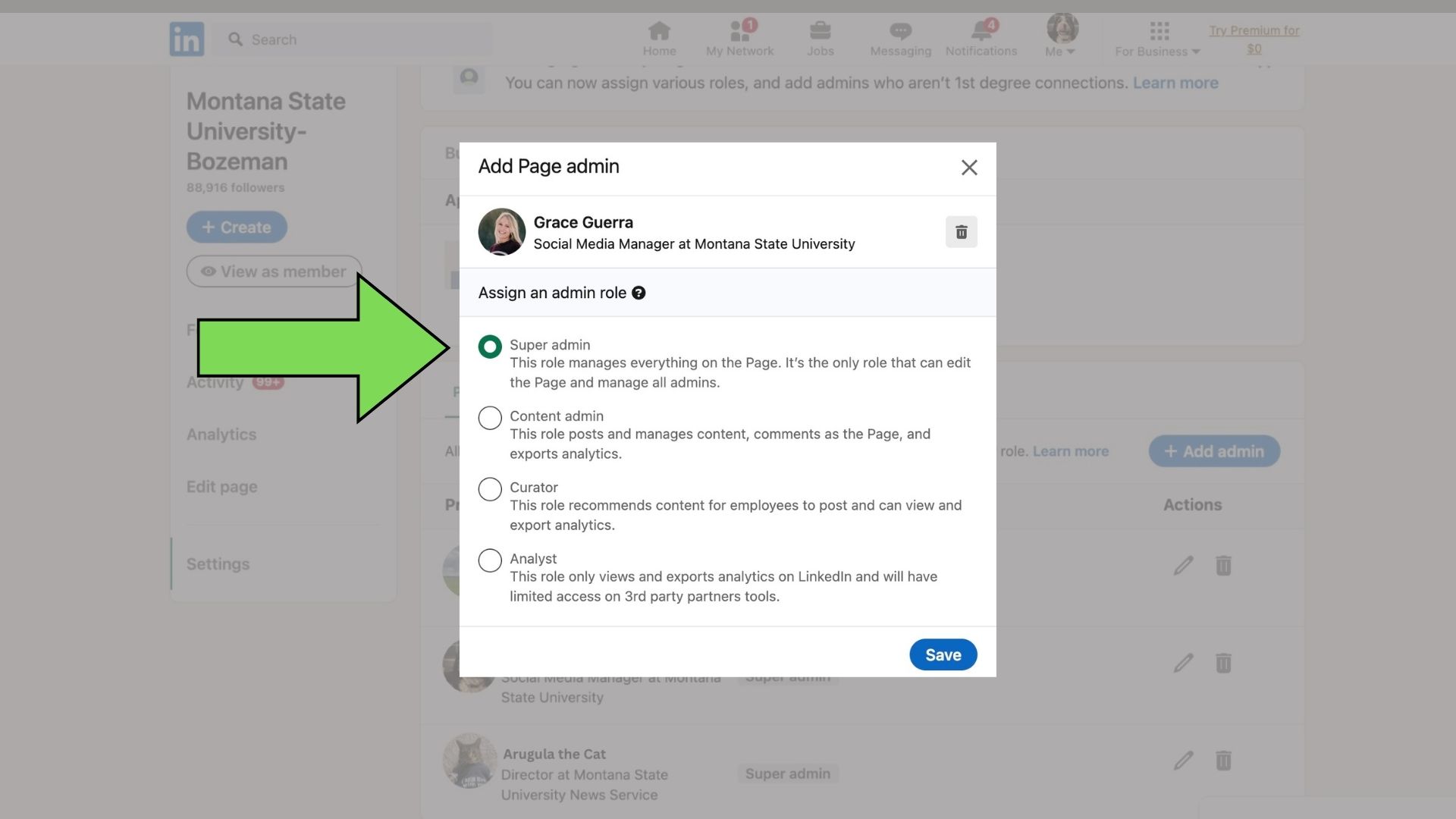Close the Add Page admin dialog

coord(968,168)
